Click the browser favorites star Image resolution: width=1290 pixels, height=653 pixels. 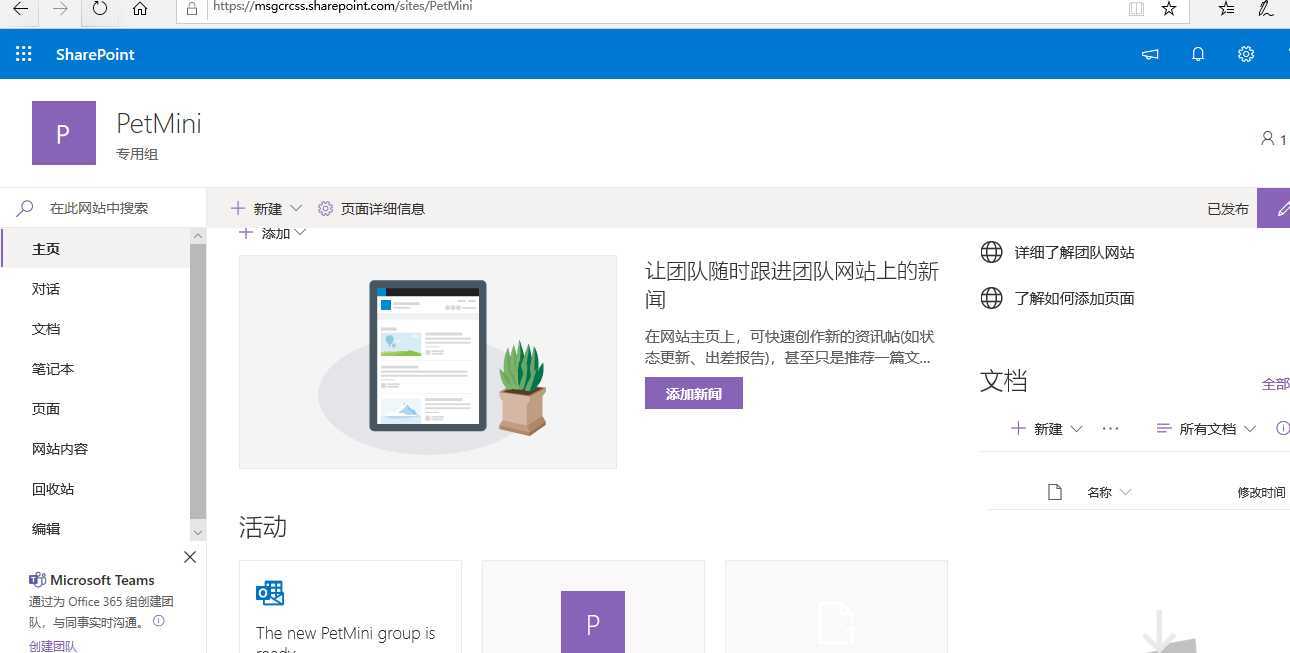tap(1169, 9)
